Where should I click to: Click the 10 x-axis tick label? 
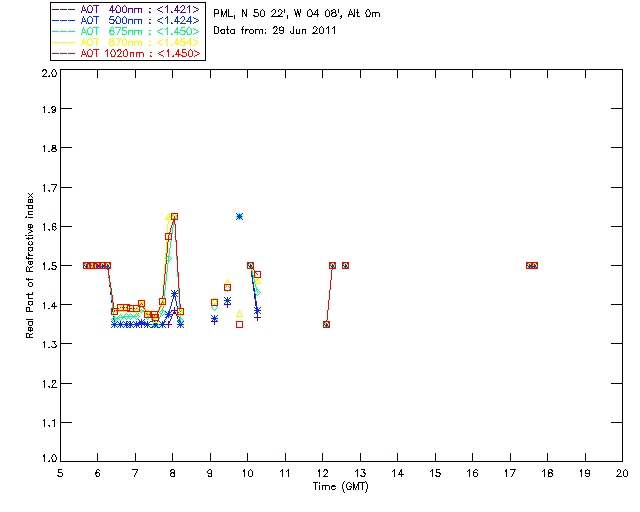tap(247, 473)
